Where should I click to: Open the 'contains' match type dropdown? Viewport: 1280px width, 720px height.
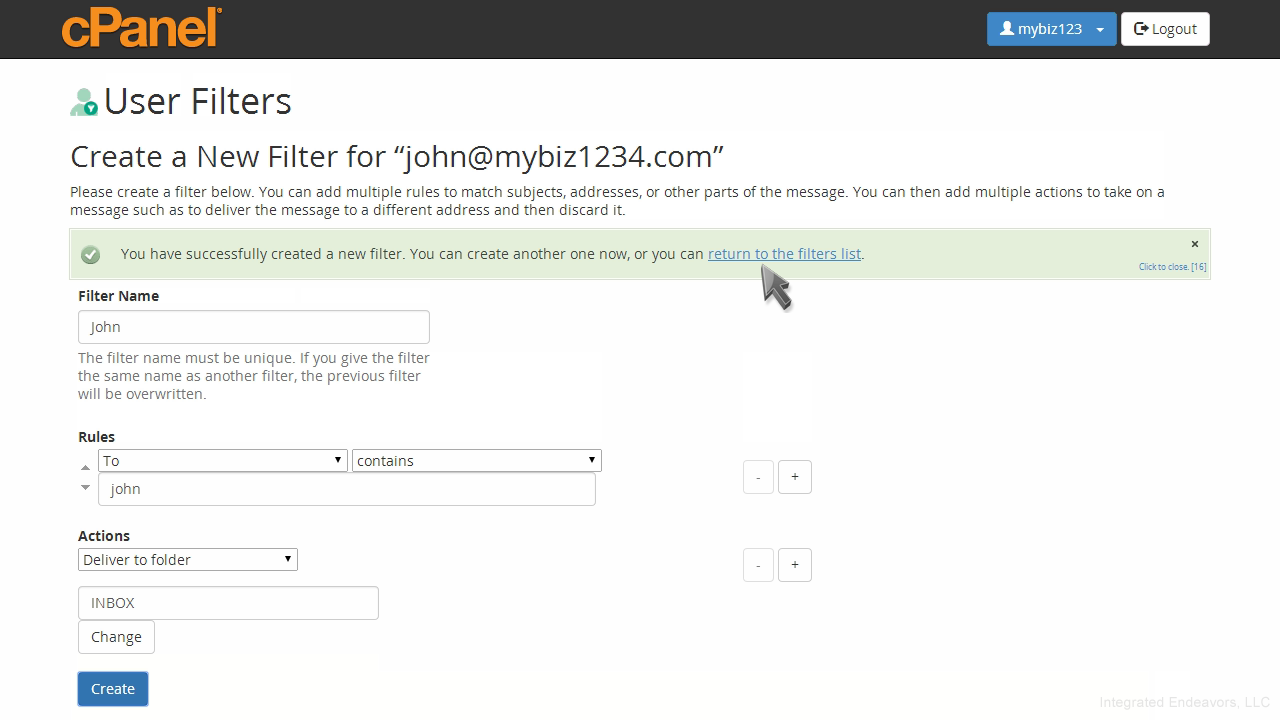[476, 461]
